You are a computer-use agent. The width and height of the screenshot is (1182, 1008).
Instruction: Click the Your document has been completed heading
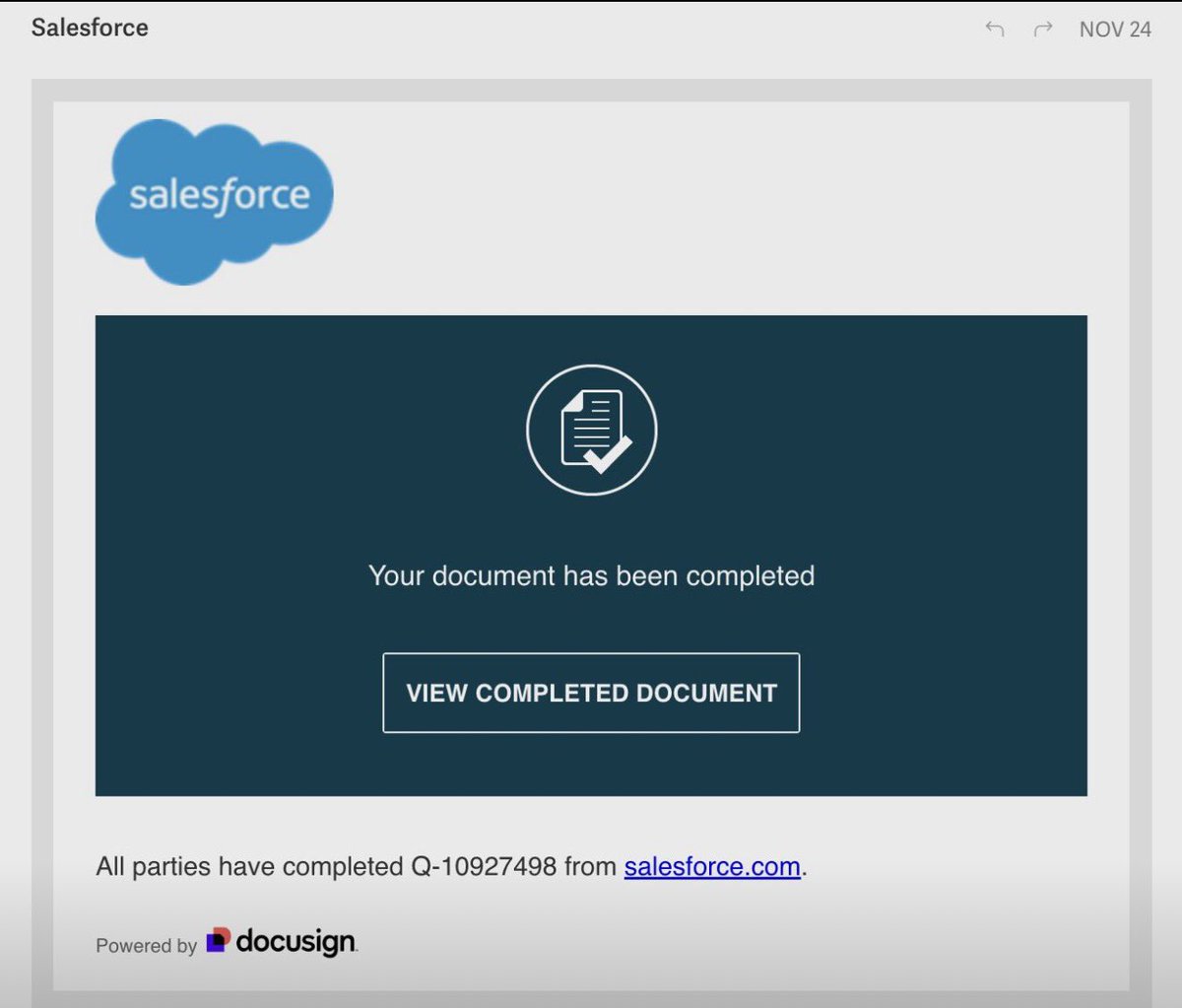(x=591, y=575)
